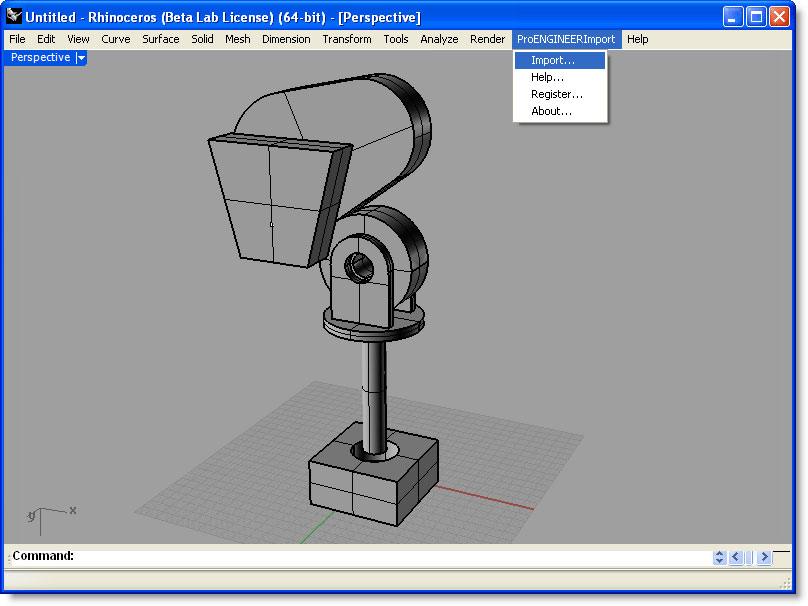The height and width of the screenshot is (606, 808).
Task: Open the Dimension menu
Action: [x=286, y=39]
